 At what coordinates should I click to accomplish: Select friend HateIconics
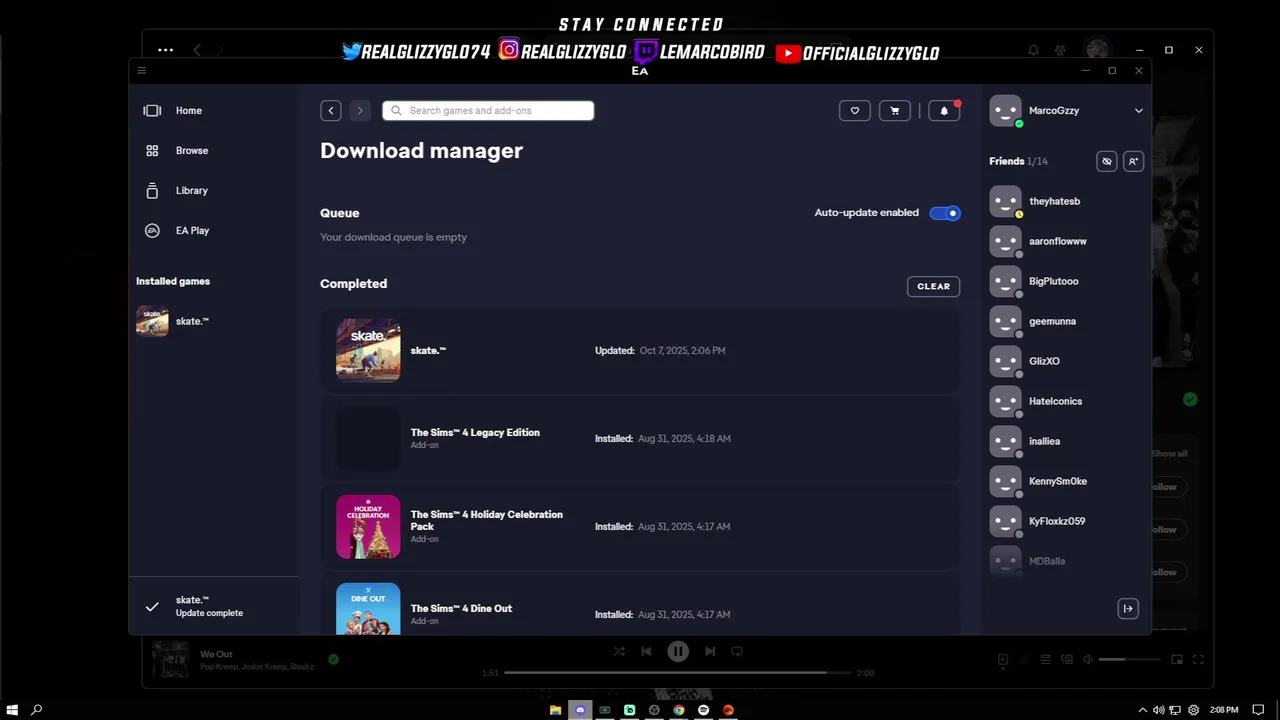[1065, 401]
